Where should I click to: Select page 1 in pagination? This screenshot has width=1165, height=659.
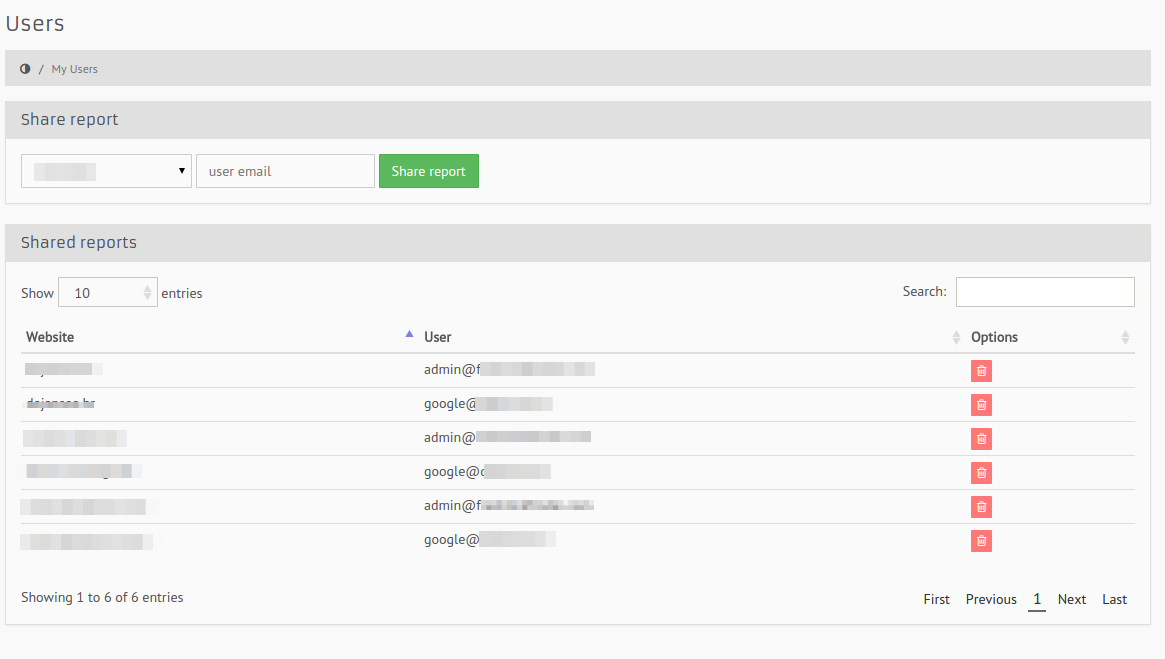point(1037,599)
